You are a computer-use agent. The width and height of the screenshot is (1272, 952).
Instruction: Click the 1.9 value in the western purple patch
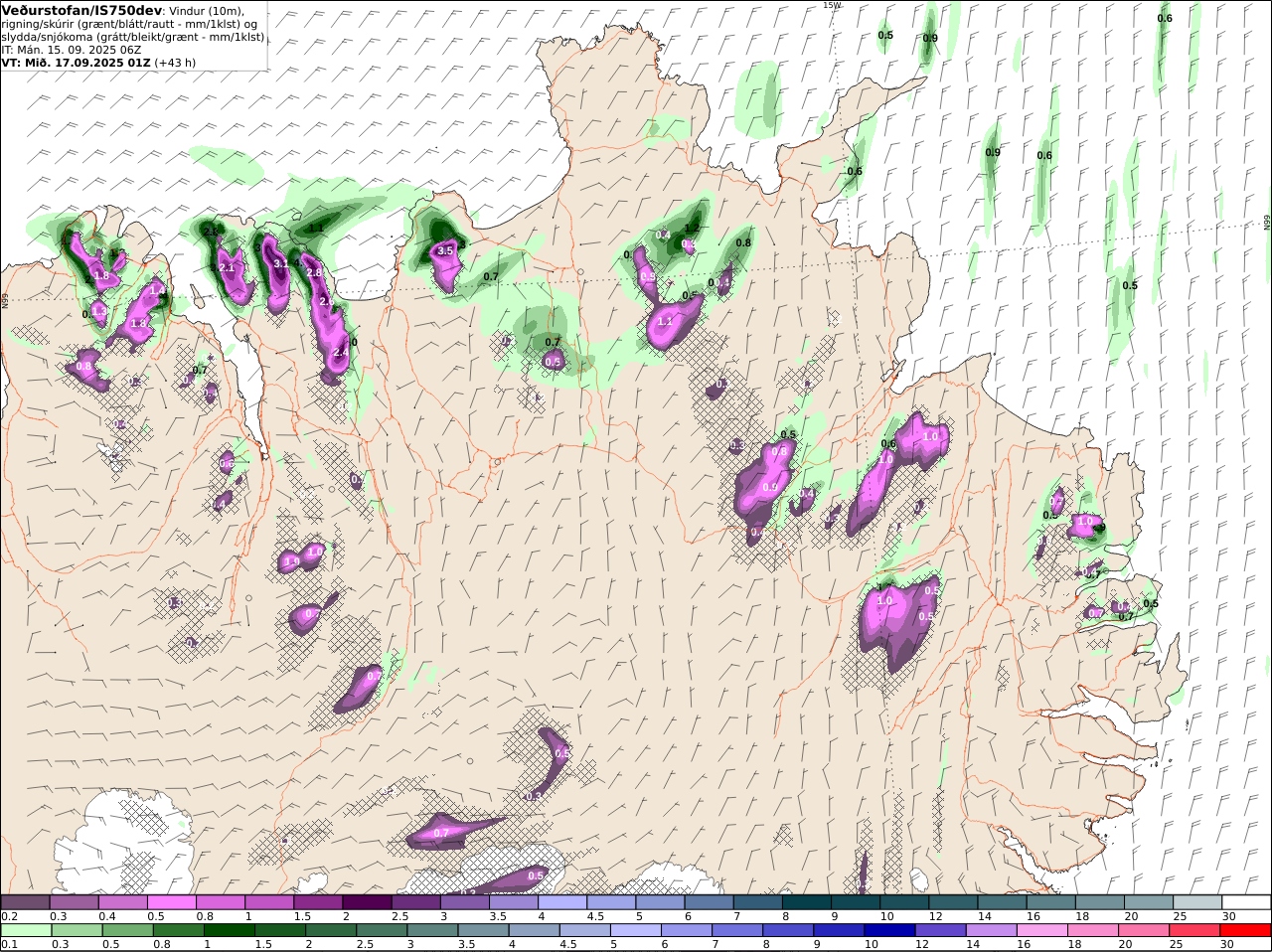pos(292,562)
